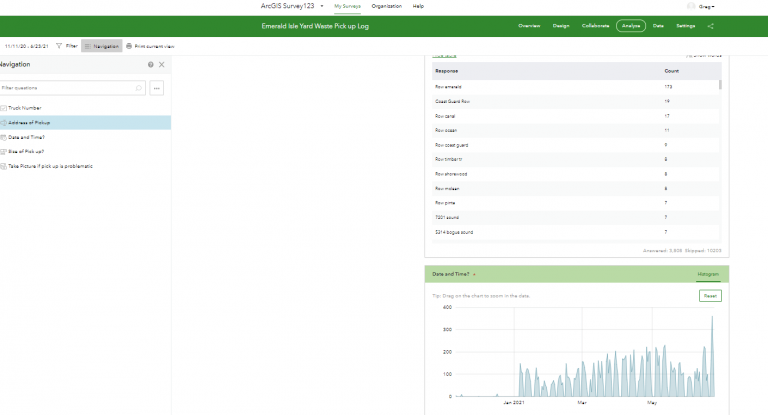Click the printer icon in toolbar
The width and height of the screenshot is (768, 415).
point(129,46)
